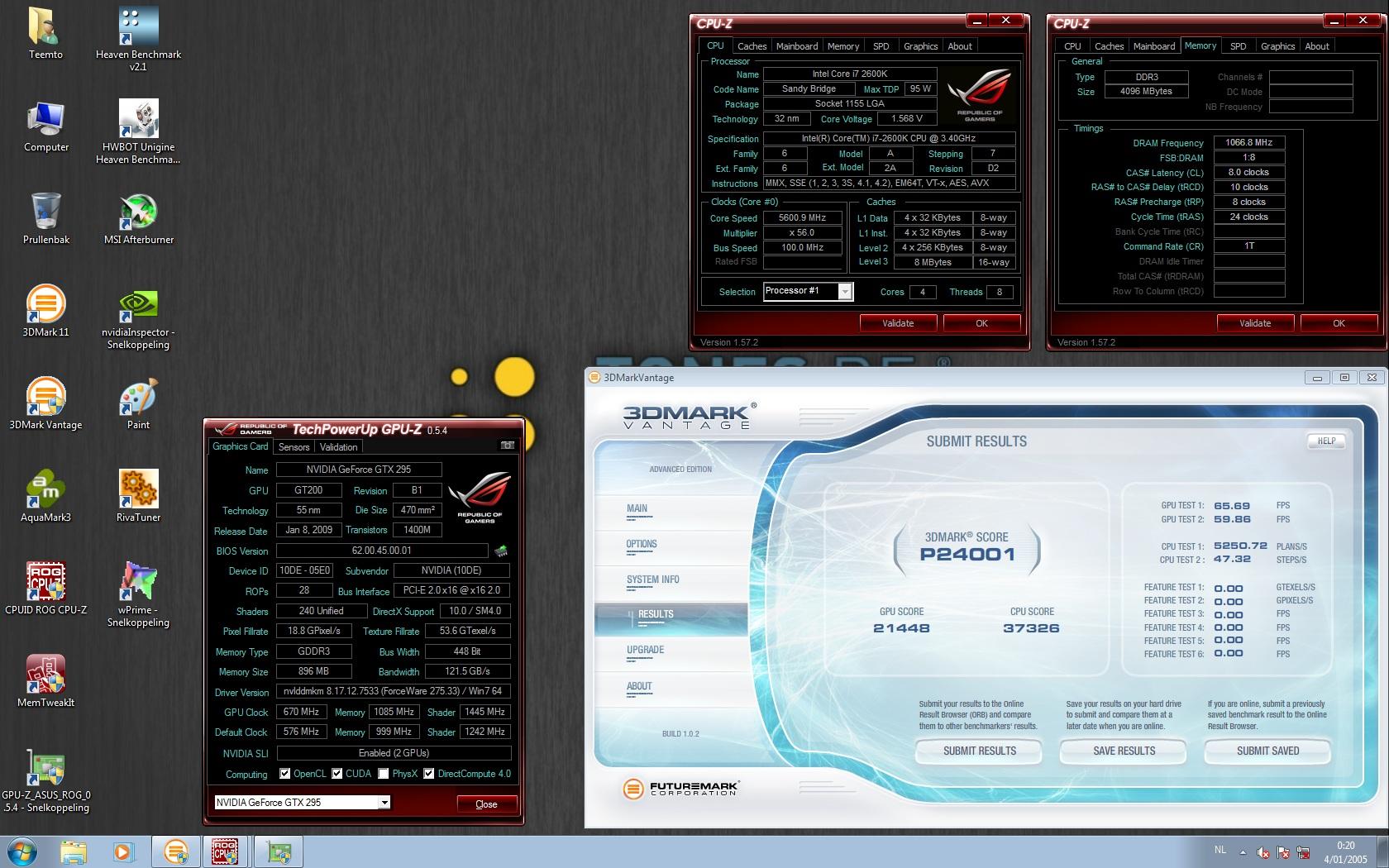Open the Teemto folder icon
This screenshot has width=1389, height=868.
45,33
